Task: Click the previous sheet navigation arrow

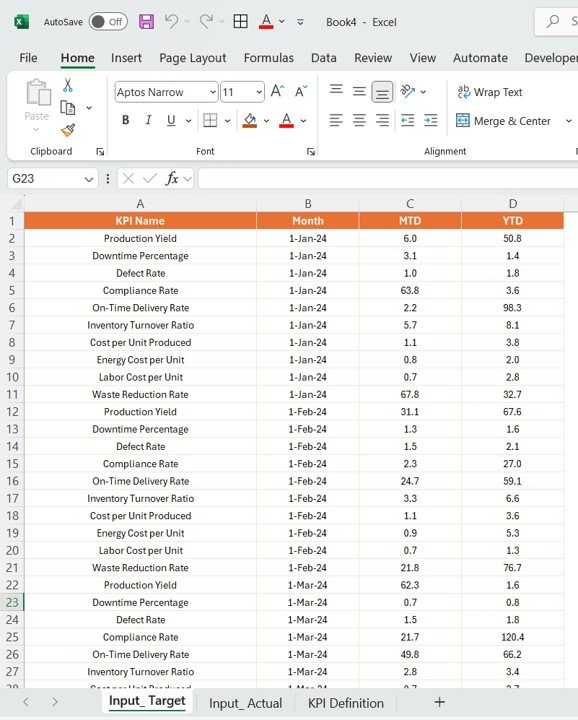Action: point(26,702)
